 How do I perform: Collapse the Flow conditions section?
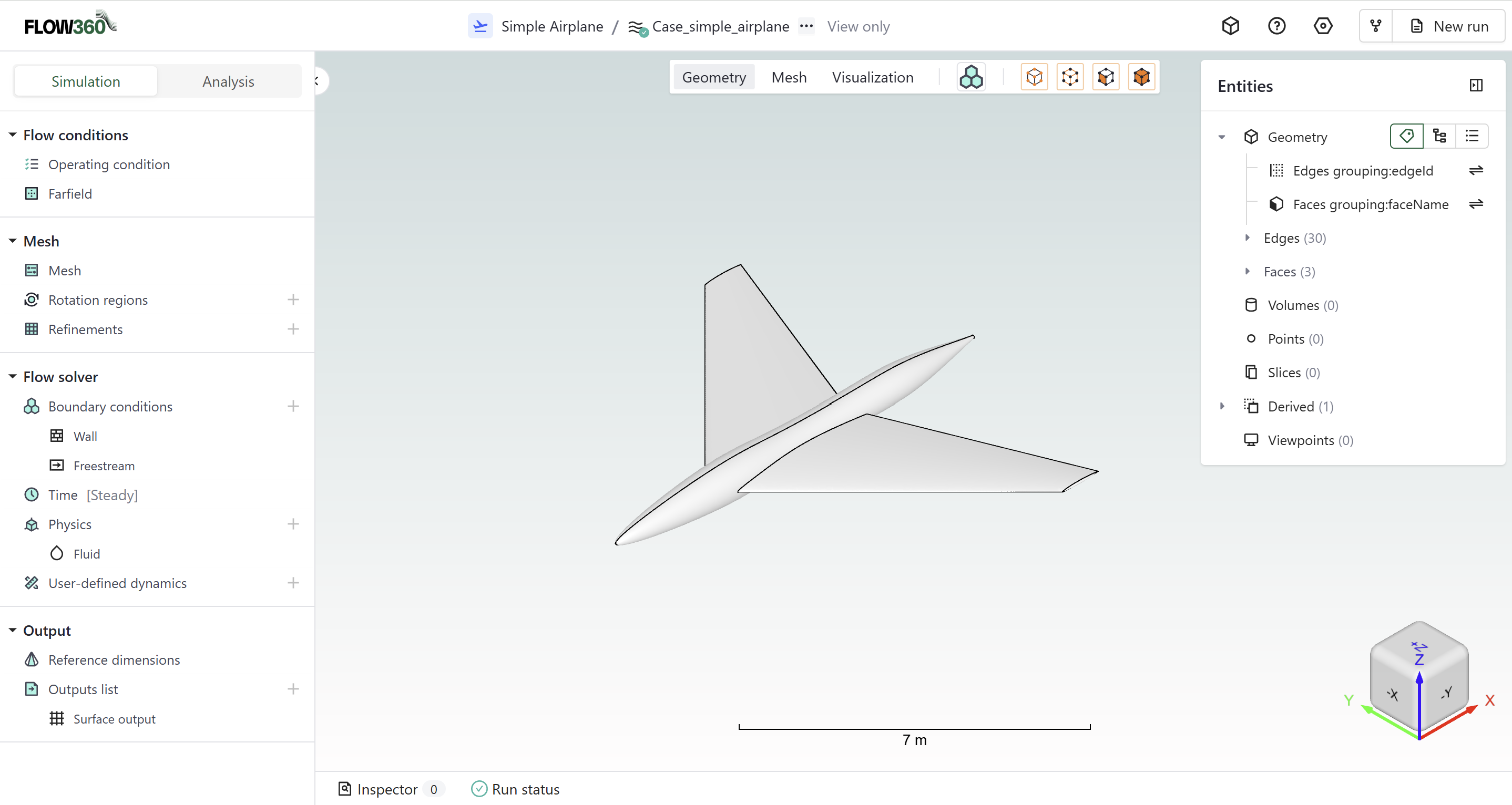[x=12, y=135]
